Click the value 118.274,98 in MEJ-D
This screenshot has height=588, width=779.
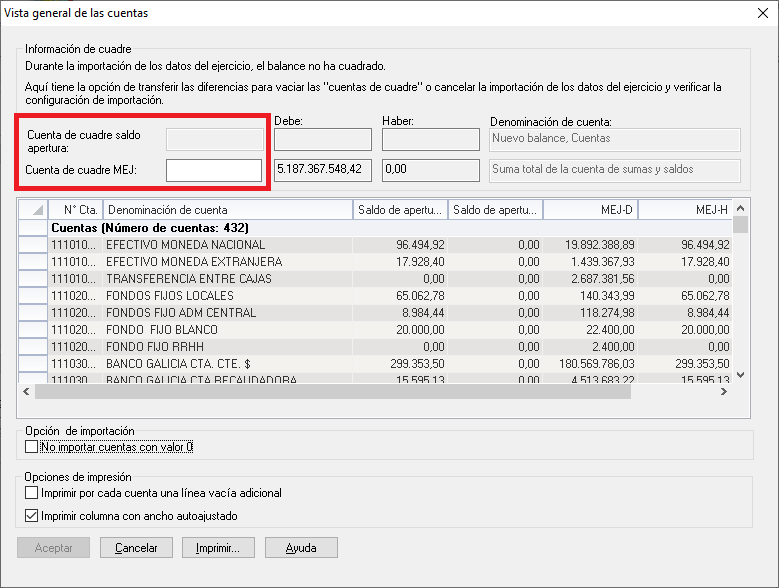(607, 312)
